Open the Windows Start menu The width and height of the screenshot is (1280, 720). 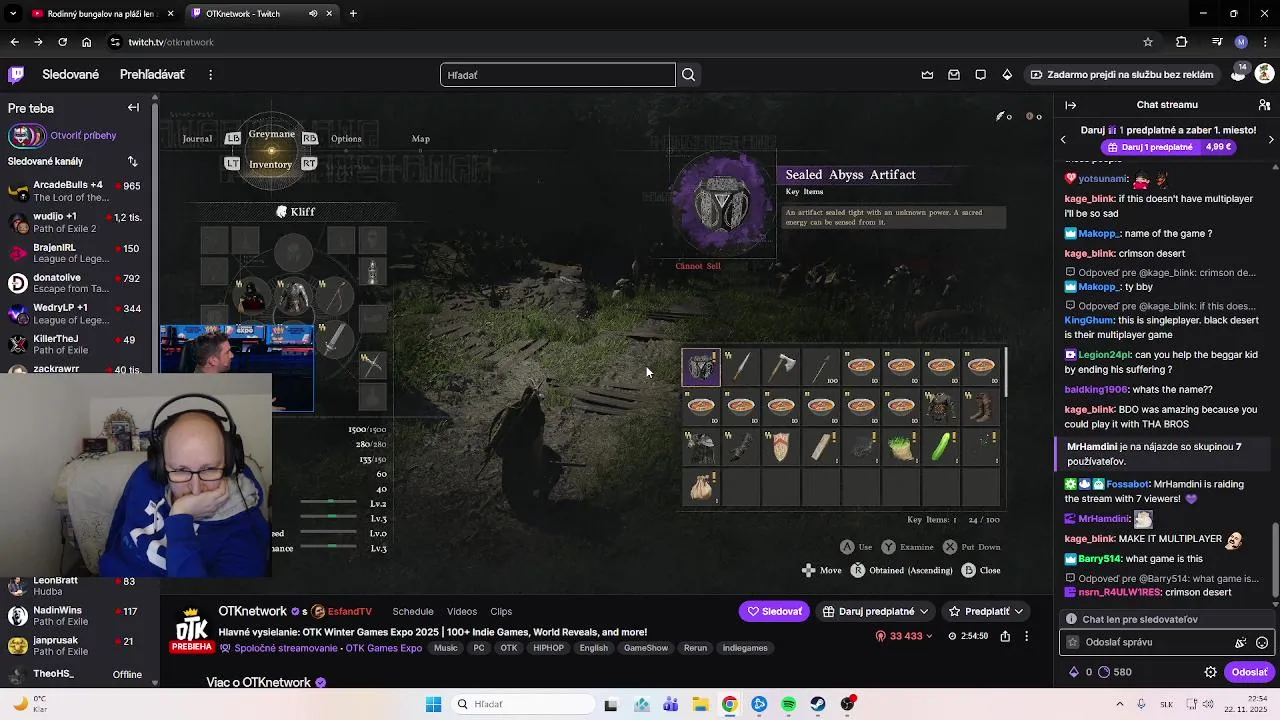pyautogui.click(x=433, y=704)
